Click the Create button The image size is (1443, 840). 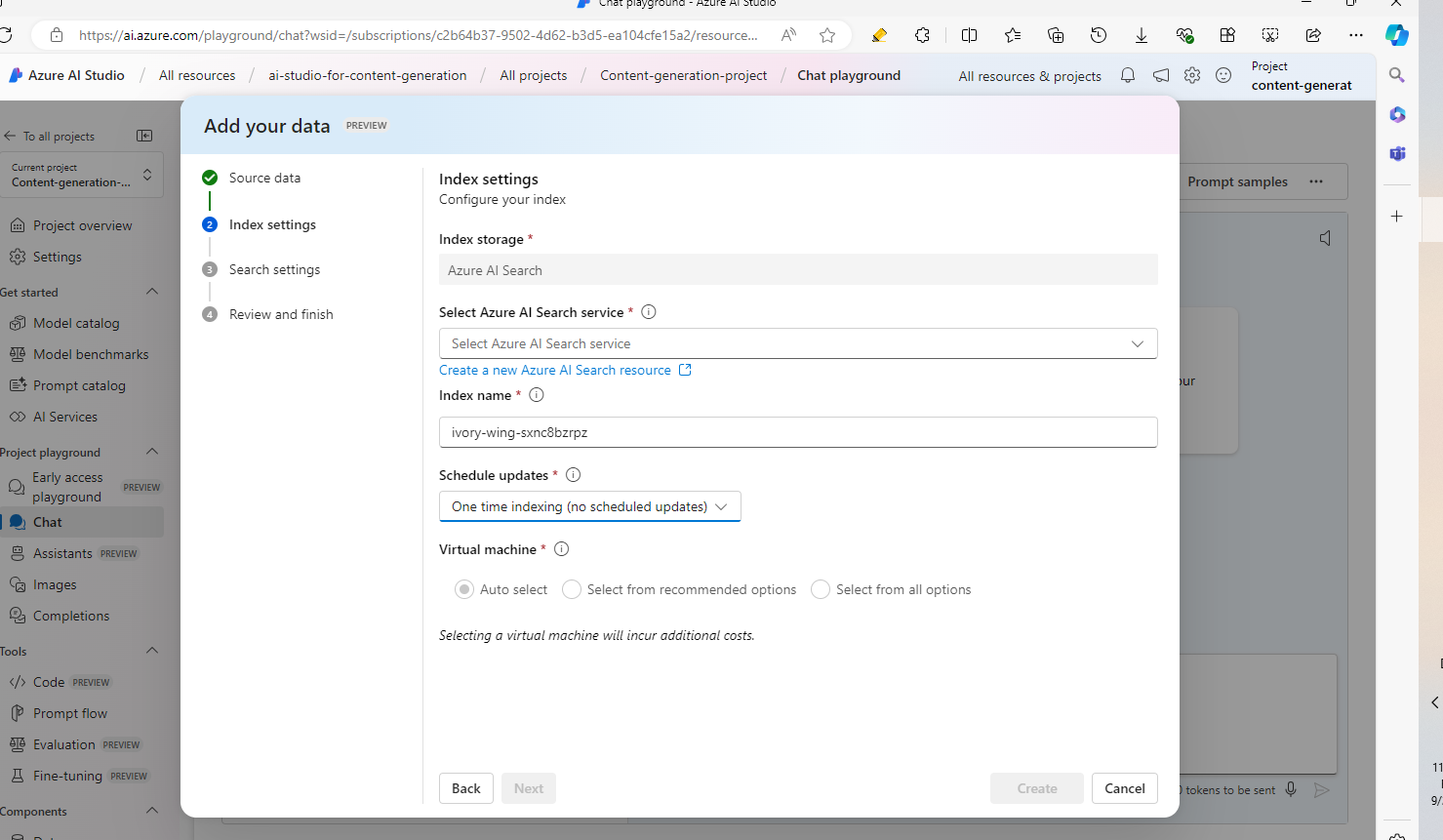pyautogui.click(x=1037, y=788)
